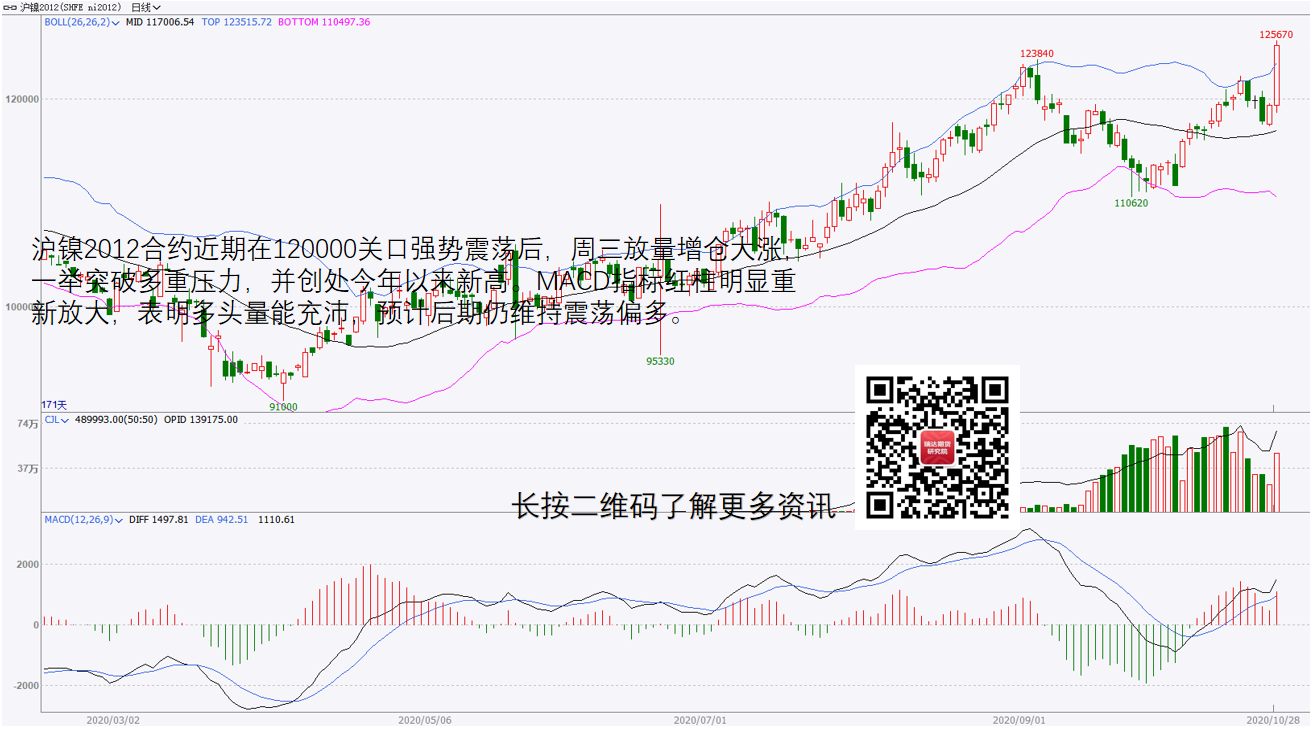Click the chain link icon beside contract name
The width and height of the screenshot is (1310, 729).
coord(11,7)
